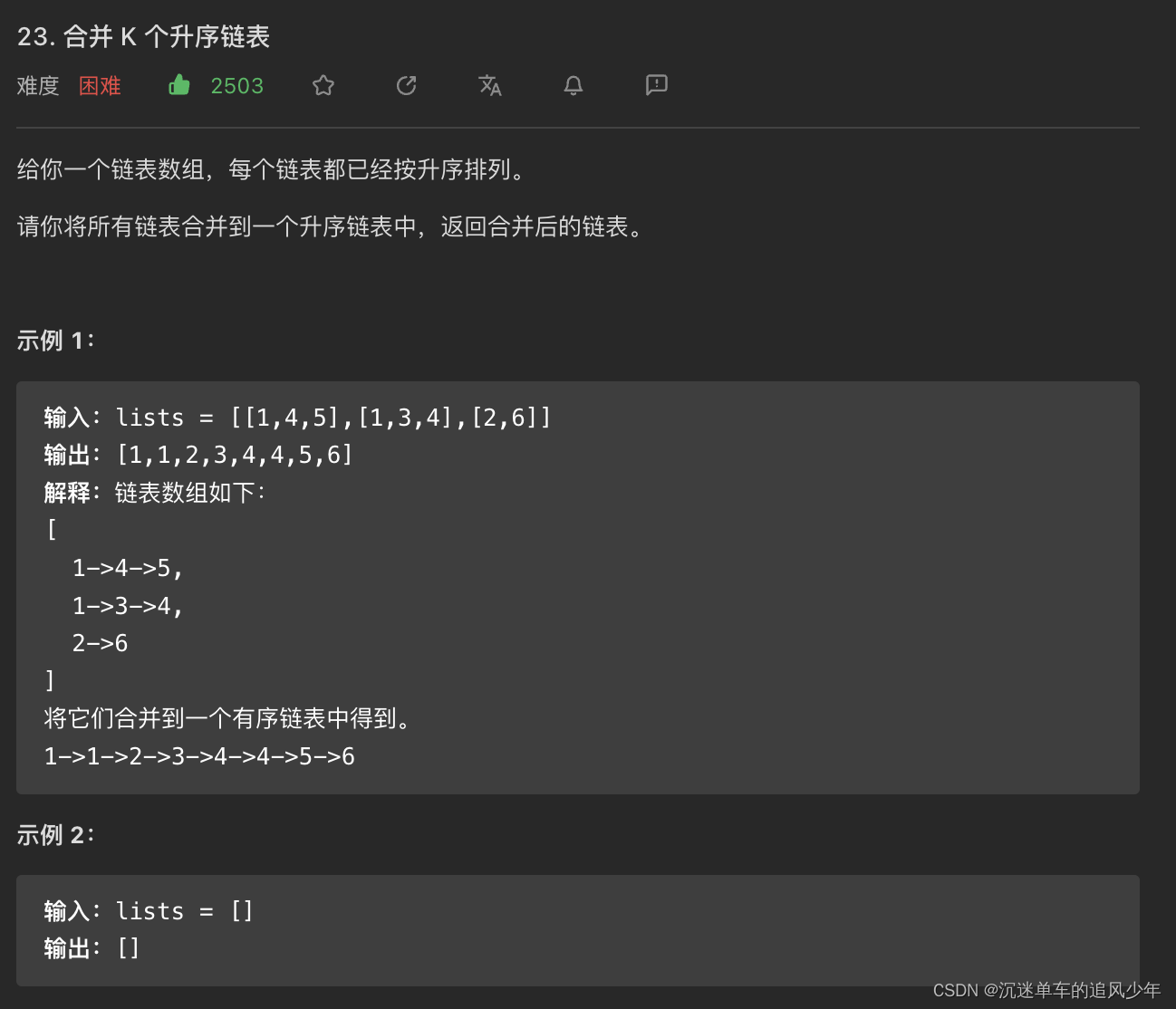Click the thumbs-up like icon

[x=179, y=85]
